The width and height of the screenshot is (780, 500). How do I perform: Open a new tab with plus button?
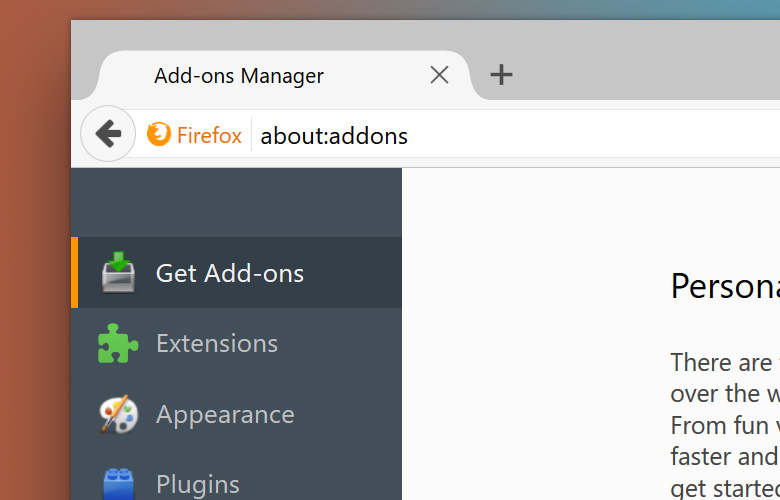501,75
